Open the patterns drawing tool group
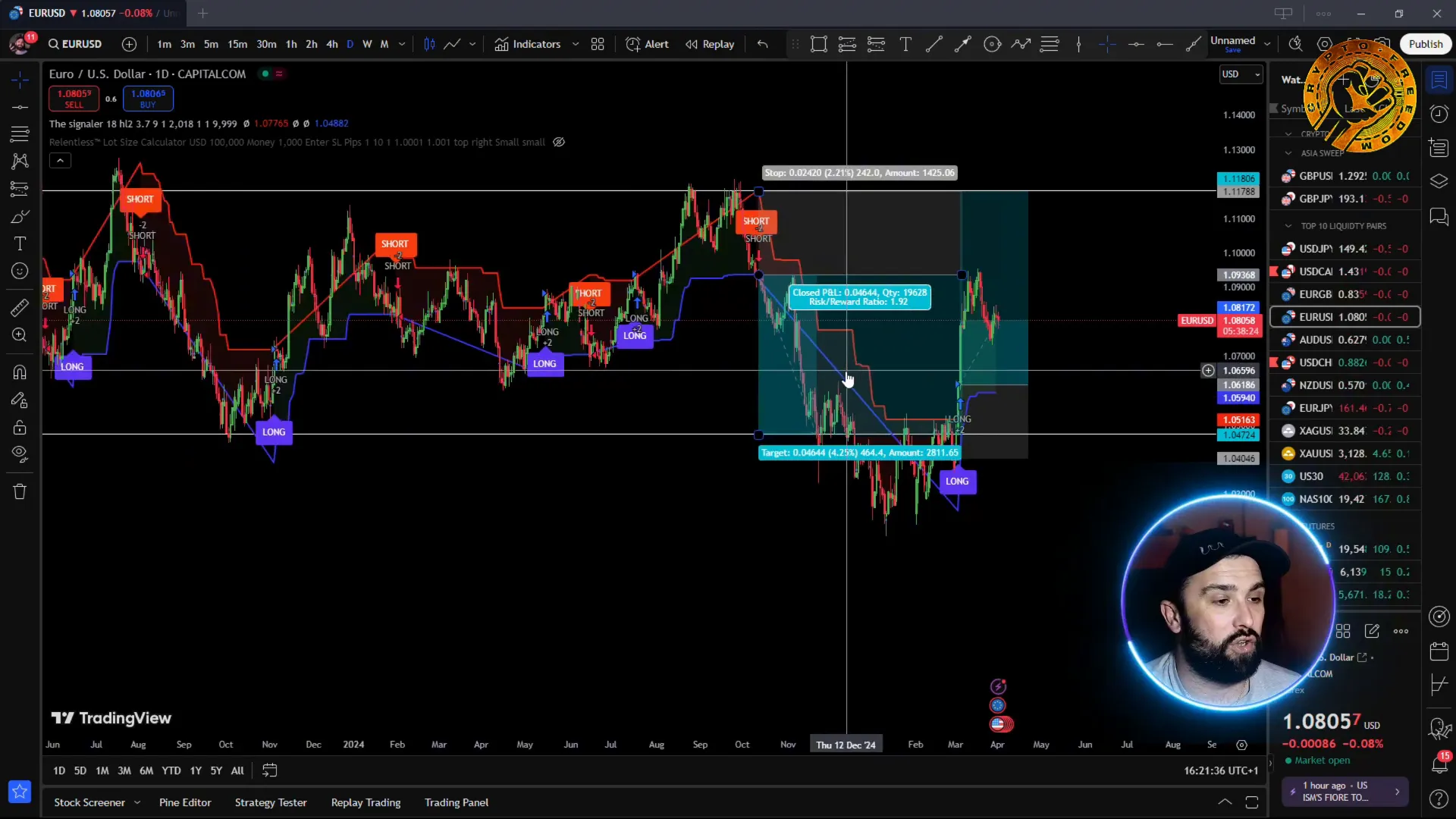Image resolution: width=1456 pixels, height=819 pixels. [20, 162]
